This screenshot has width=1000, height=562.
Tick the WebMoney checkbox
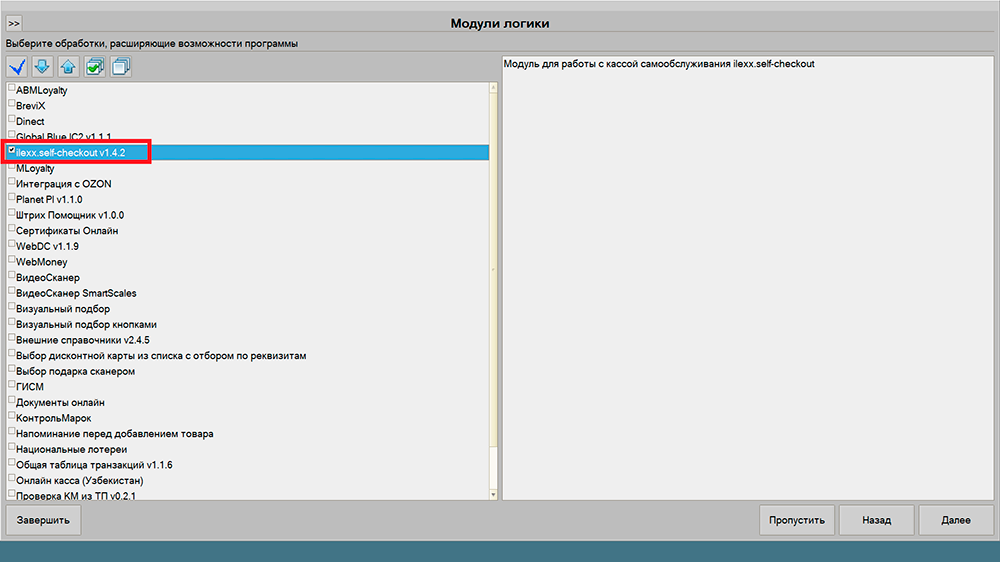pyautogui.click(x=11, y=260)
